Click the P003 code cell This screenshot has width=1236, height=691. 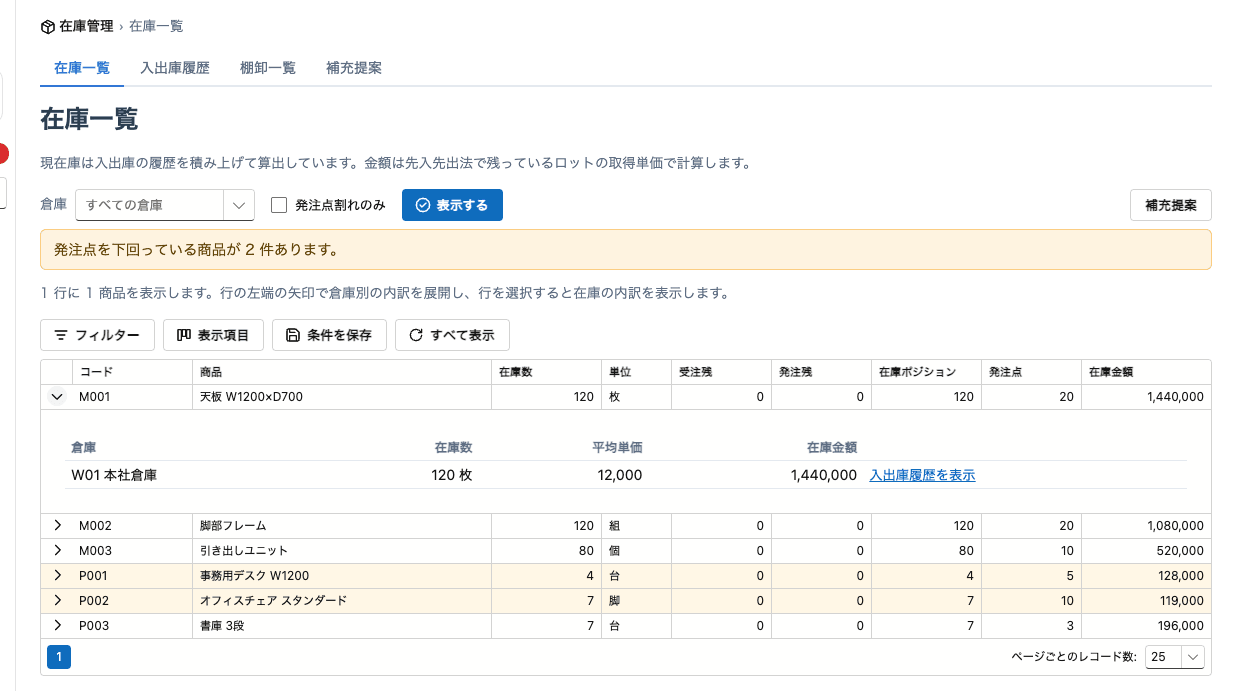click(132, 626)
